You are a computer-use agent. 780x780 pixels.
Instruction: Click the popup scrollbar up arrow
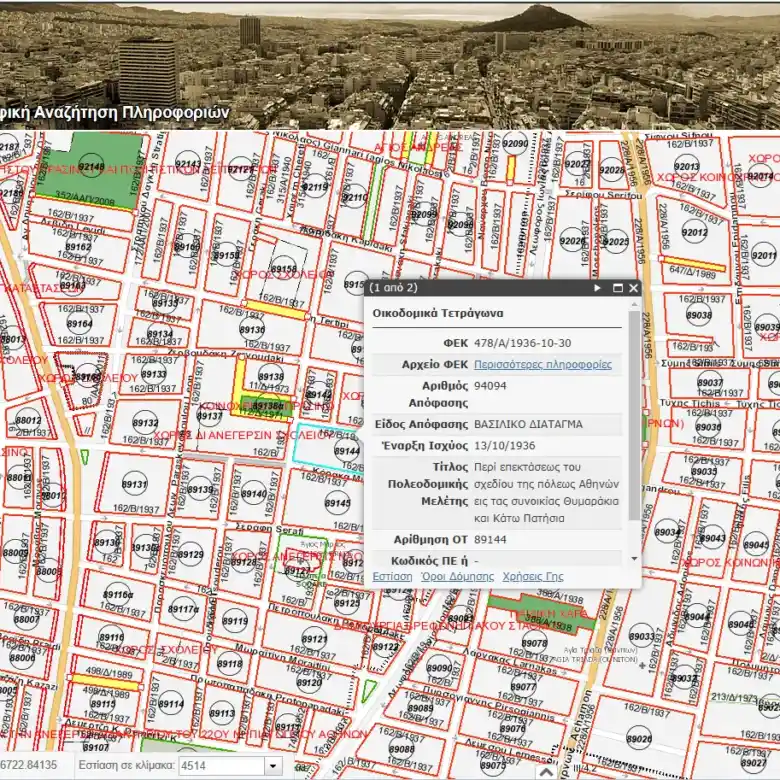click(x=634, y=304)
